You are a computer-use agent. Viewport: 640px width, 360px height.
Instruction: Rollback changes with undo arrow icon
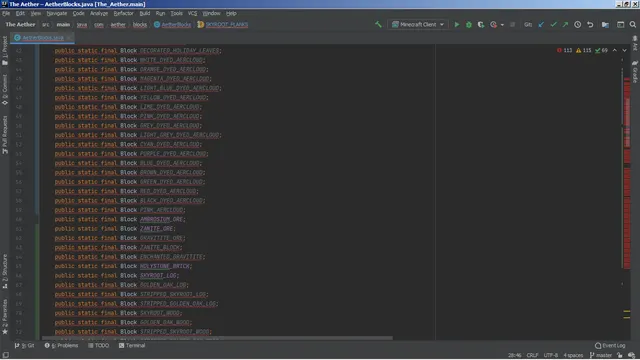tap(590, 24)
